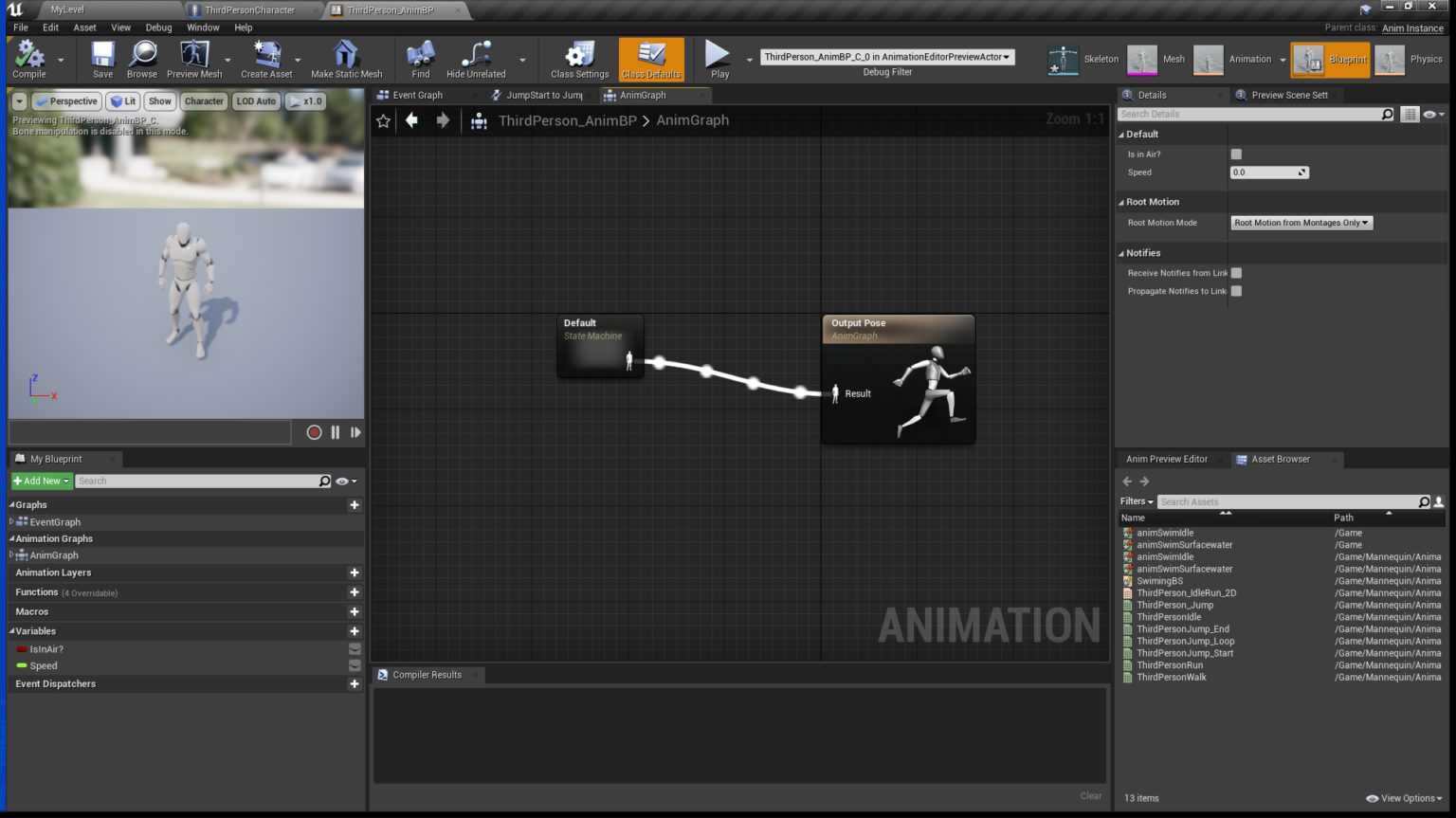Check Propagate Notifies to Linked
The height and width of the screenshot is (818, 1456).
tap(1236, 291)
